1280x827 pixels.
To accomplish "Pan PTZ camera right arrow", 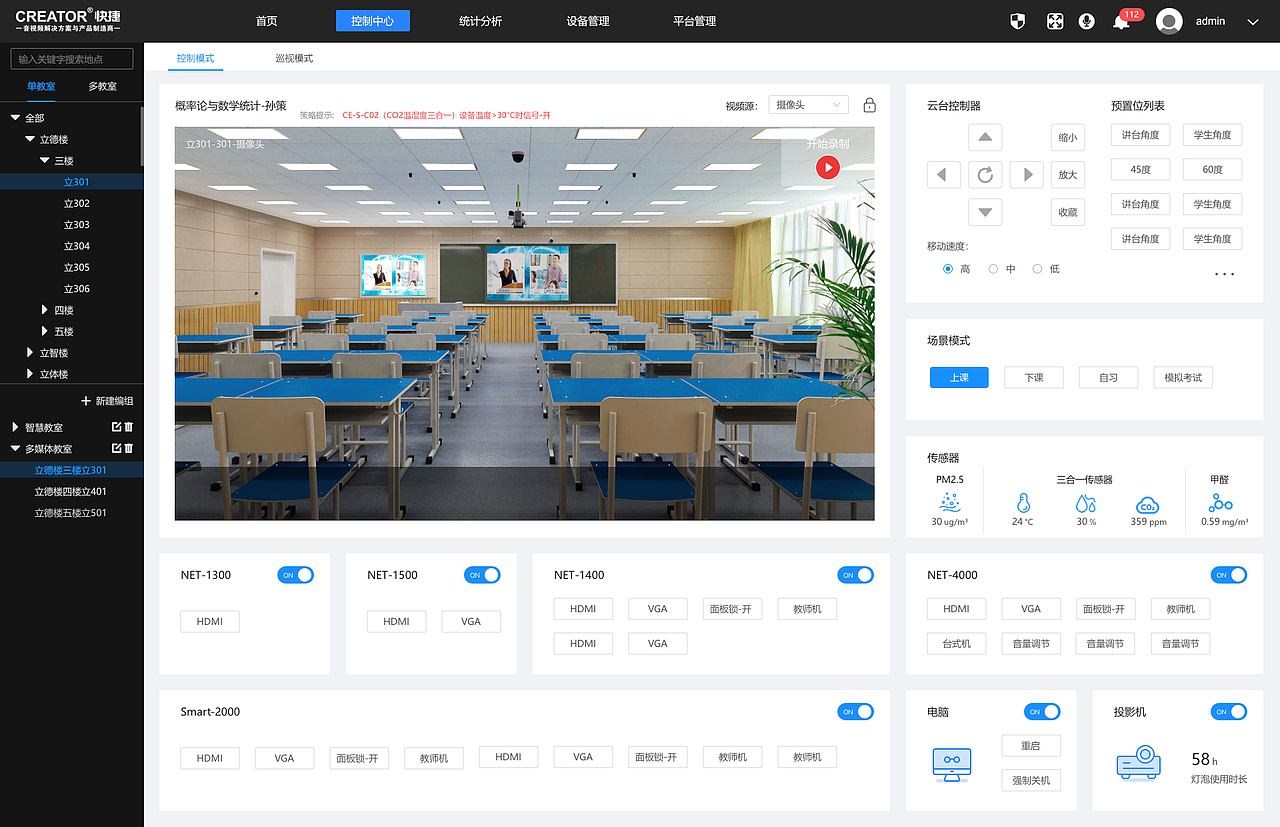I will (x=1026, y=175).
